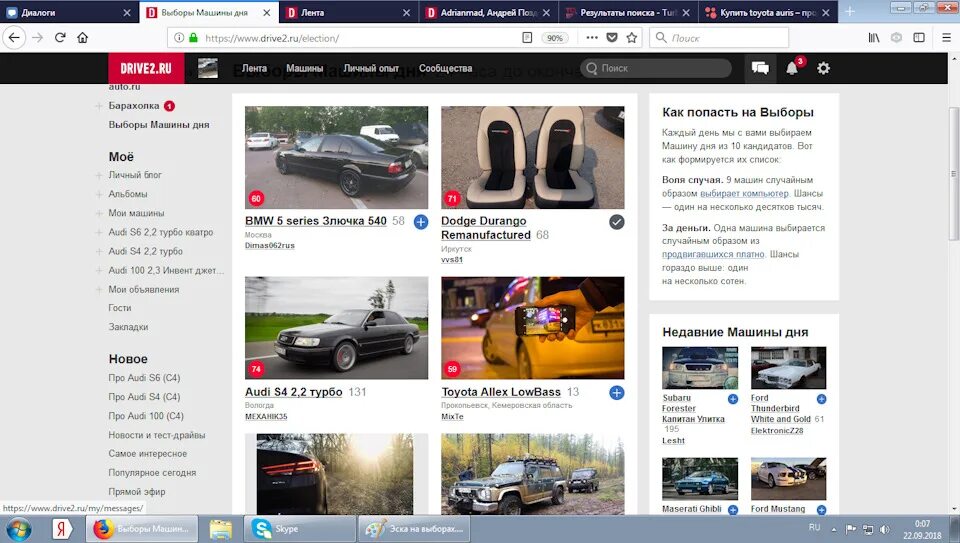Click the browser back arrow
Screen dimensions: 960x543
coord(14,37)
